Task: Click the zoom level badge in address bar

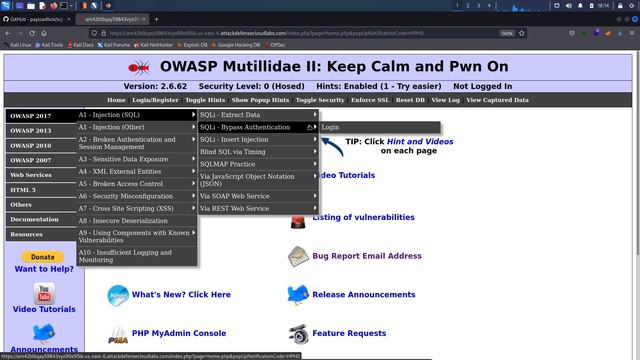Action: pyautogui.click(x=507, y=33)
